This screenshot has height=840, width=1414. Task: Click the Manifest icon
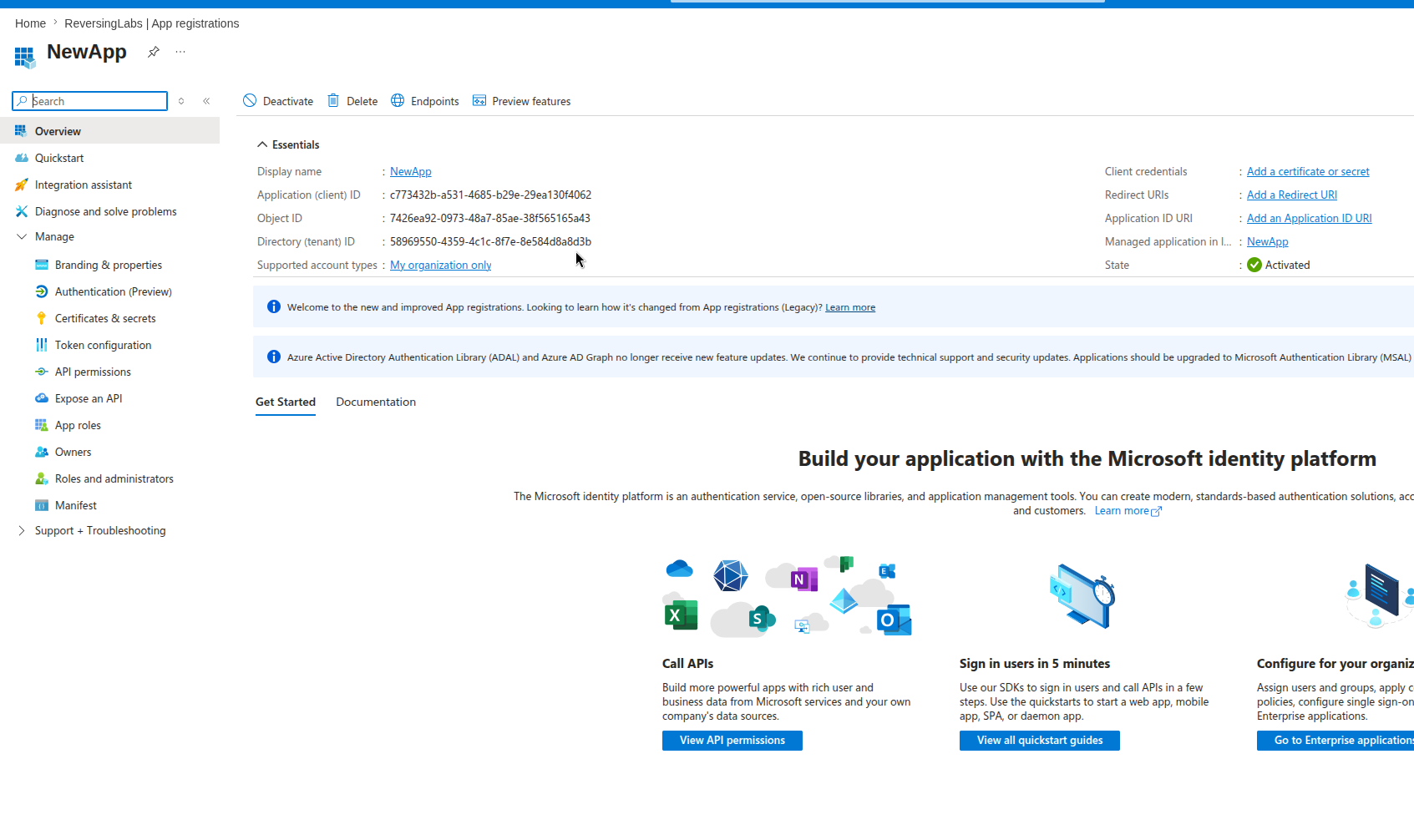[x=42, y=505]
